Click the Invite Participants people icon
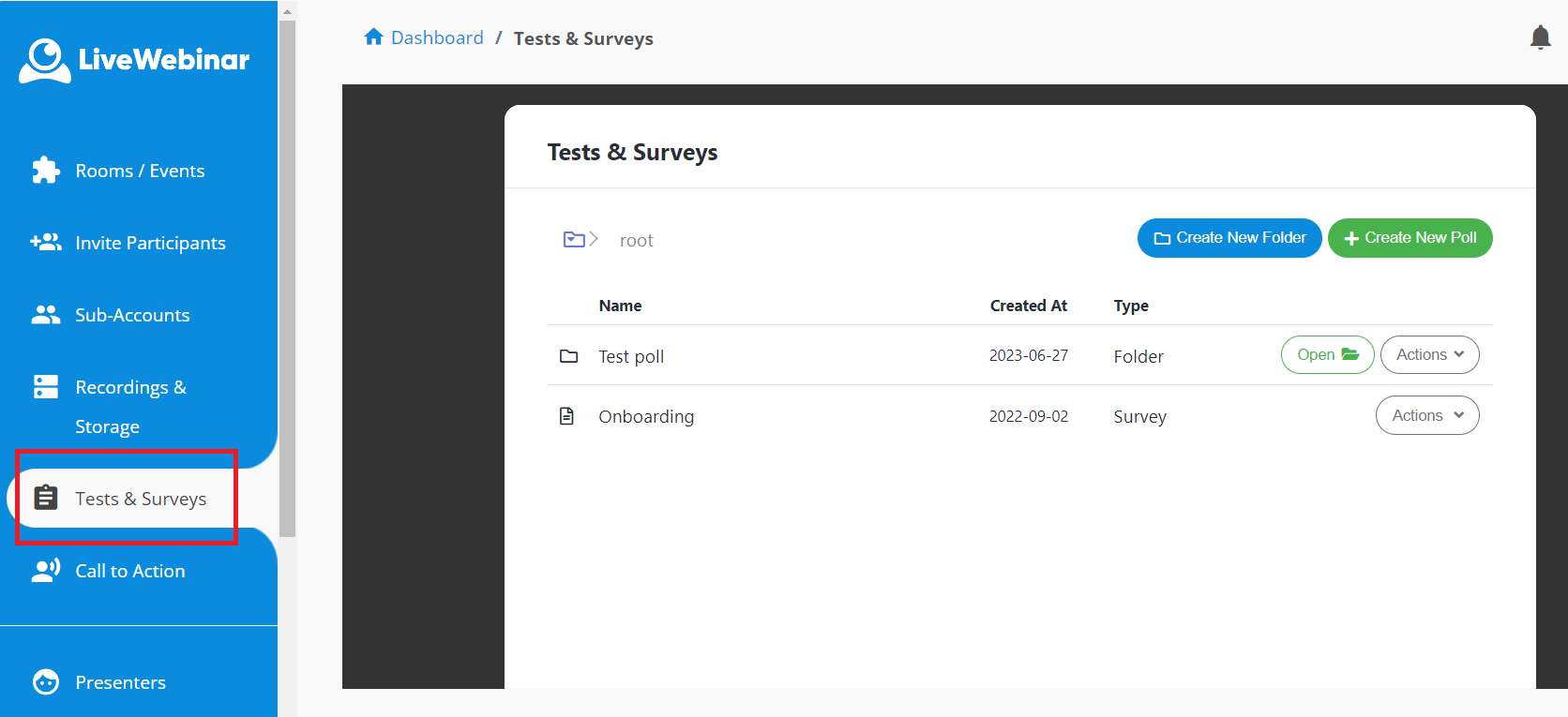Image resolution: width=1568 pixels, height=717 pixels. click(45, 242)
